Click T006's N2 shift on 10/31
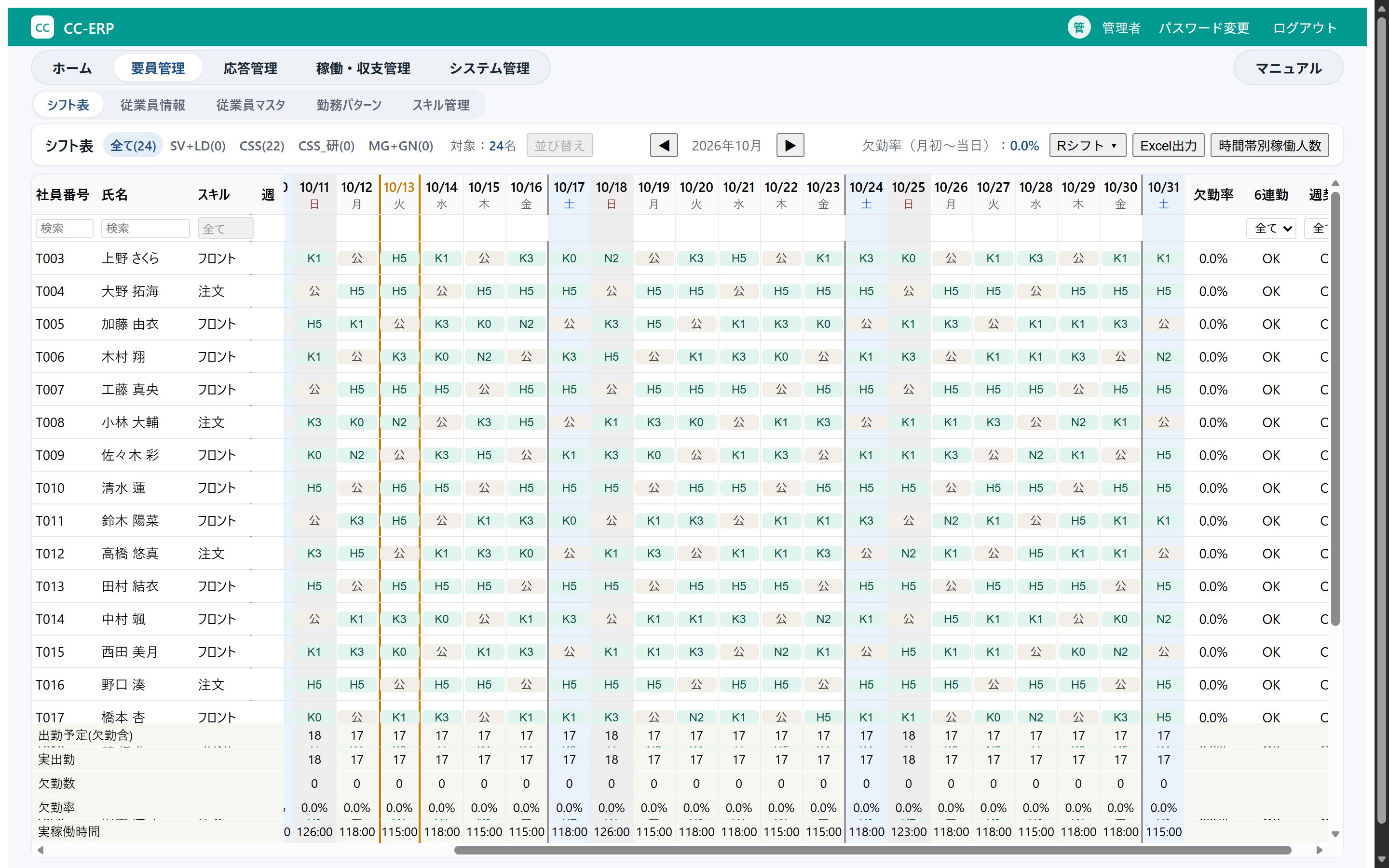Screen dimensions: 1389x868 (x=1163, y=356)
